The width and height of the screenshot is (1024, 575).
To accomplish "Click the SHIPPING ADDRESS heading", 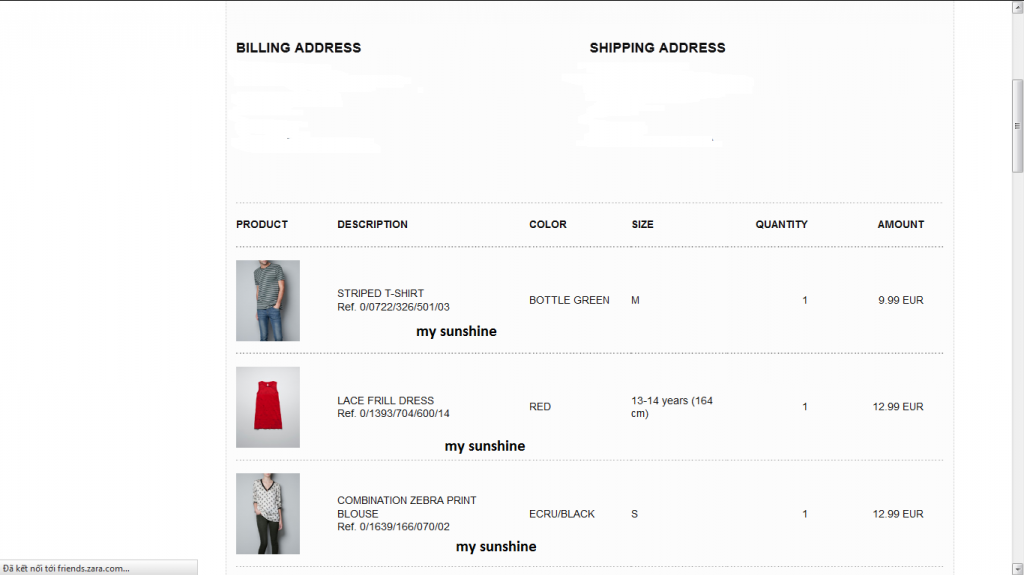I will 657,48.
